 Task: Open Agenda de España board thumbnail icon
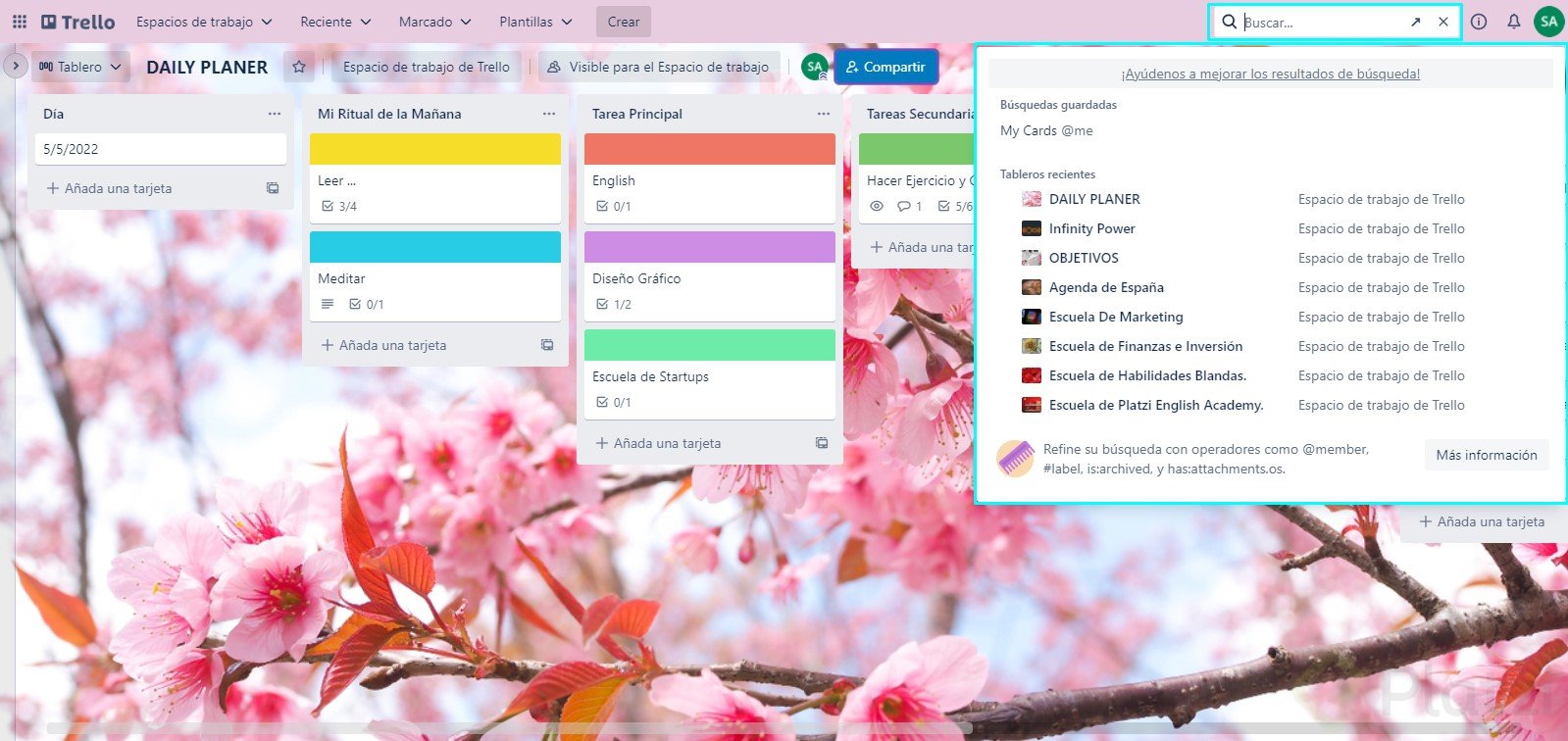(x=1032, y=287)
